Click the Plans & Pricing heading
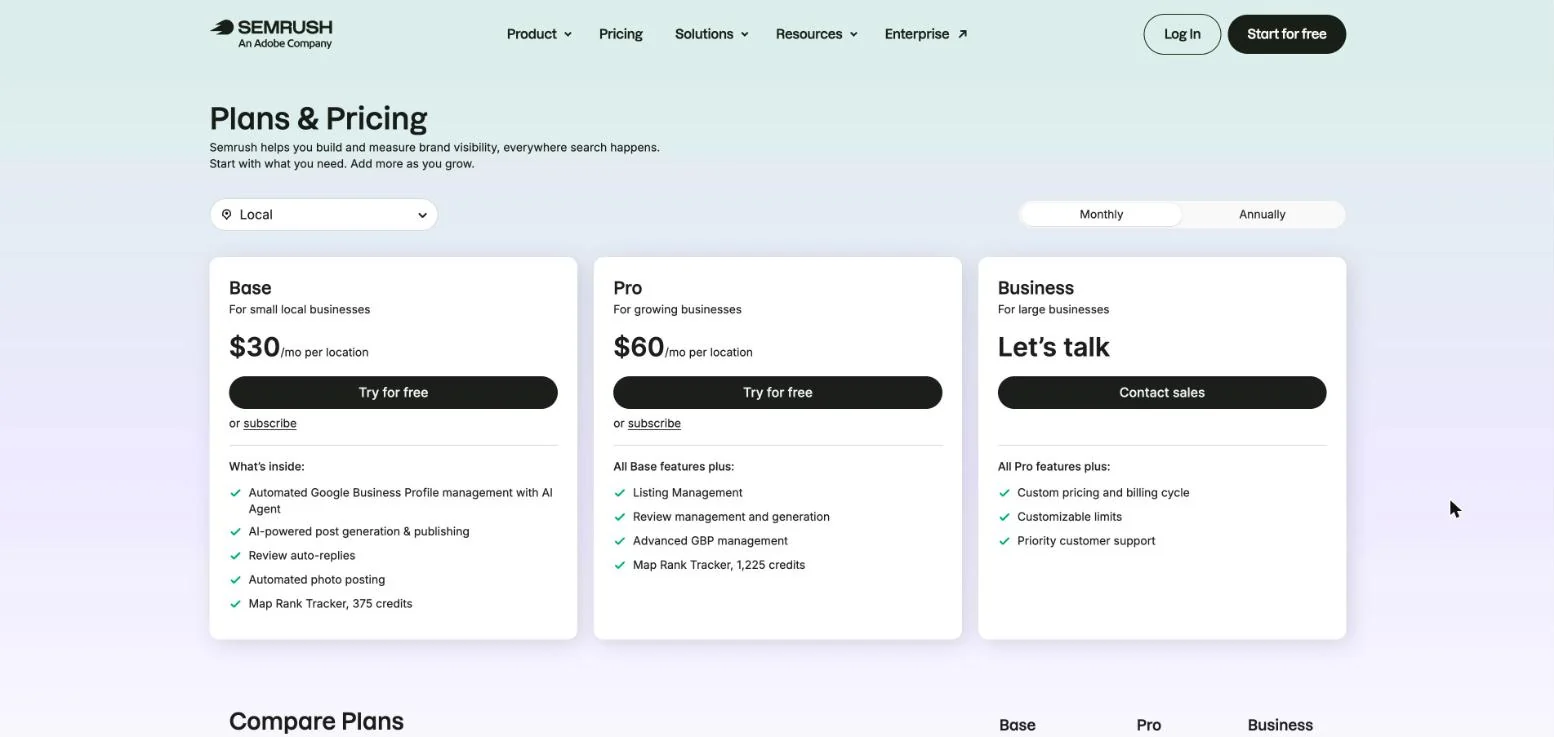 coord(318,119)
